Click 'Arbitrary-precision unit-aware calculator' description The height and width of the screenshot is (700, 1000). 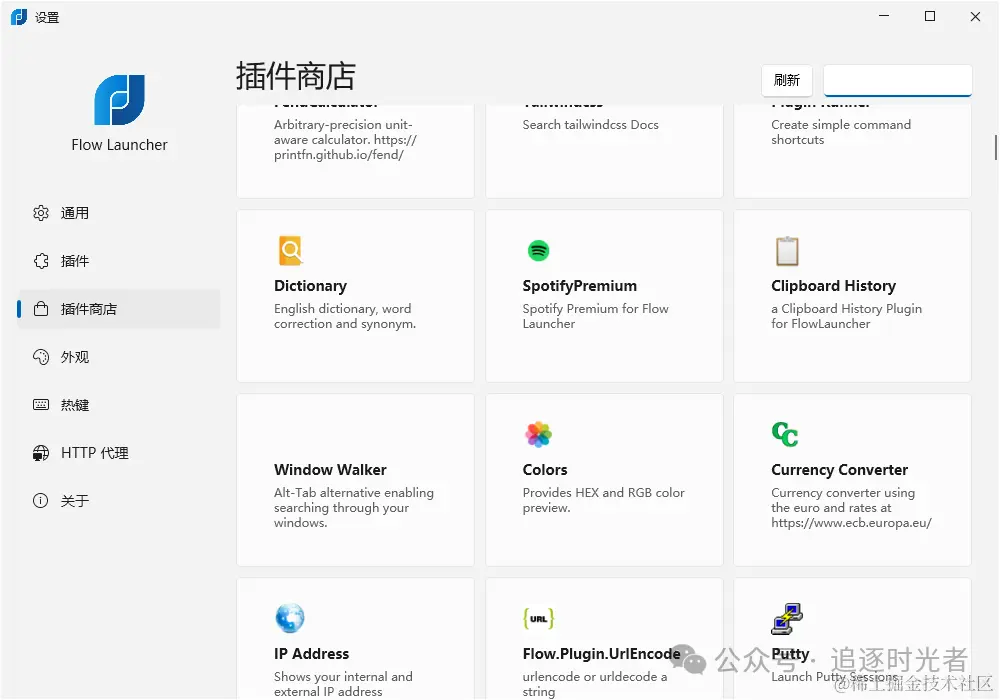(345, 140)
